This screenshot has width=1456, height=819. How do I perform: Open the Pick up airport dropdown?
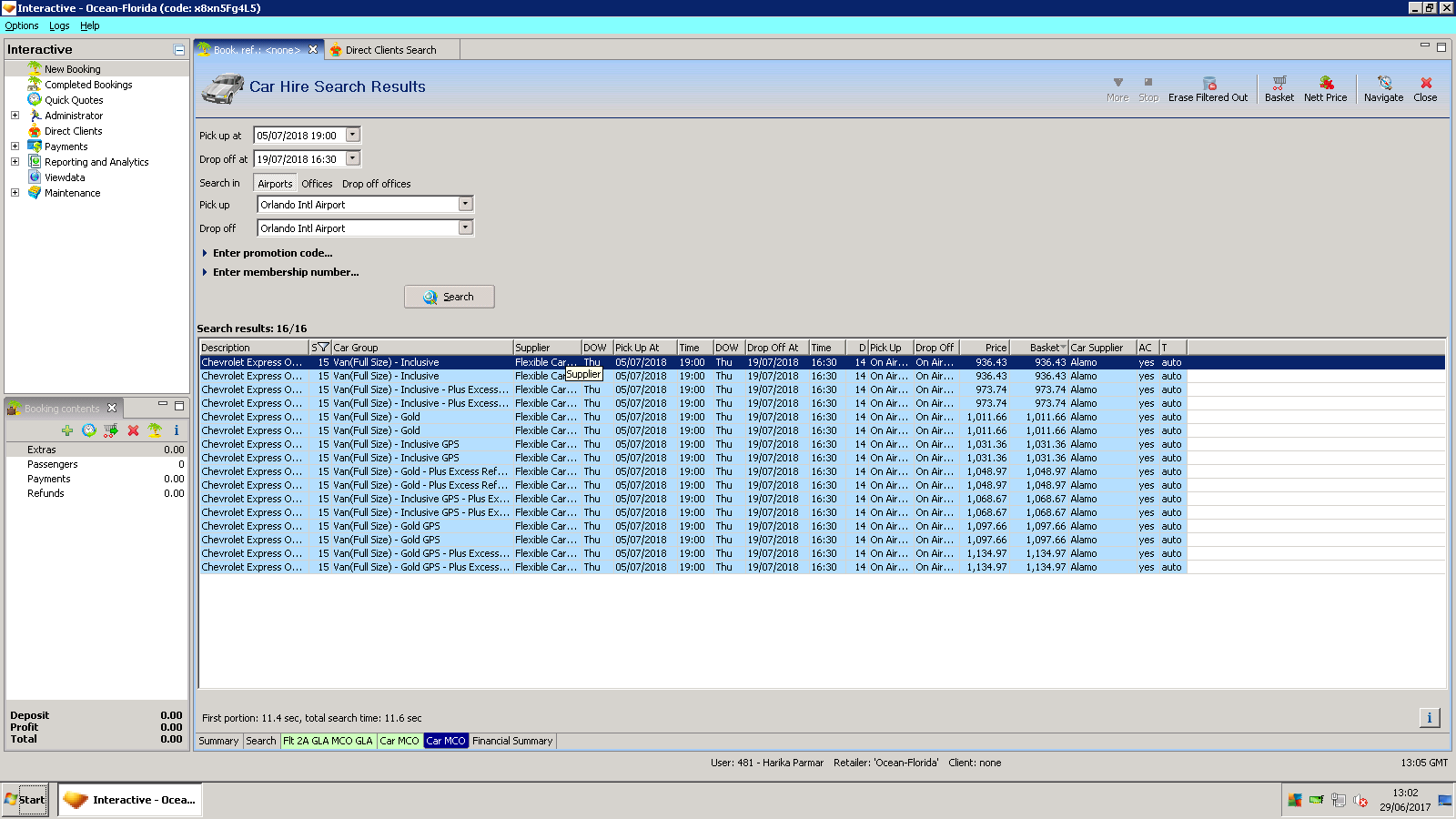click(465, 205)
